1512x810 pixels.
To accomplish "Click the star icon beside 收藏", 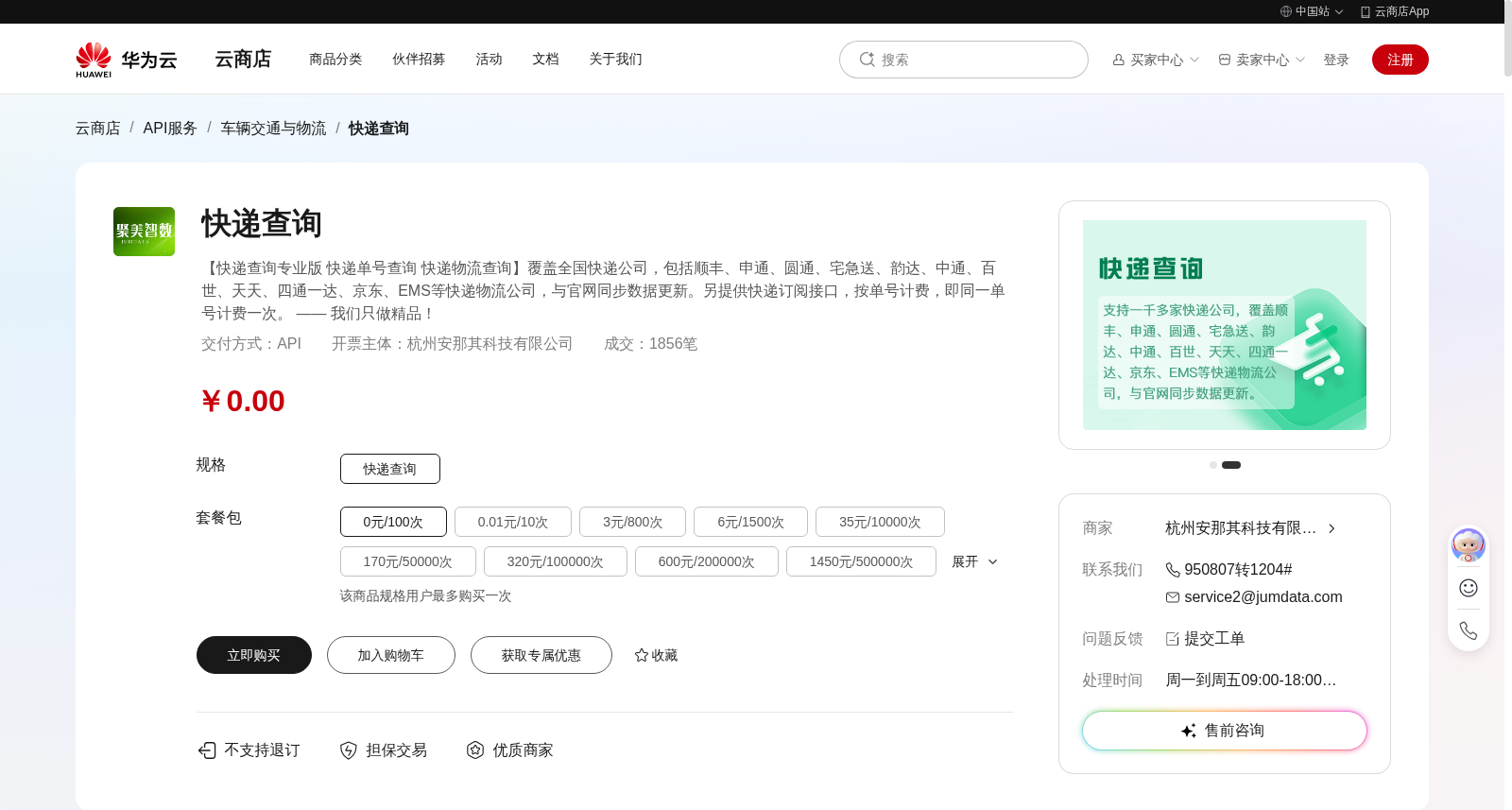I will click(x=642, y=655).
